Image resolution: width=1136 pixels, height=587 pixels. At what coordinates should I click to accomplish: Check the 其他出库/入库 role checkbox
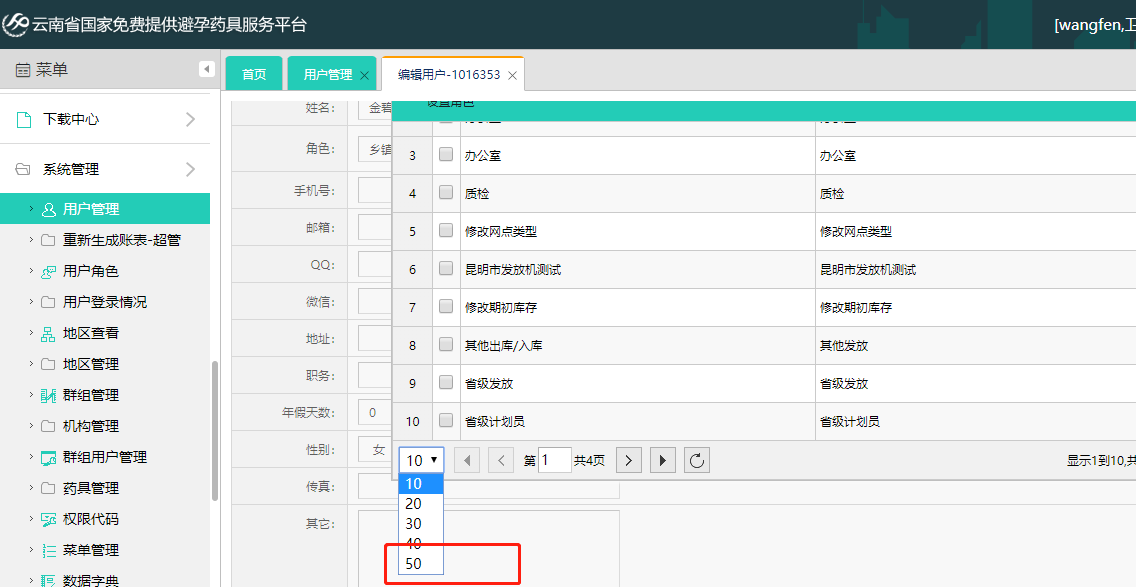pyautogui.click(x=446, y=344)
